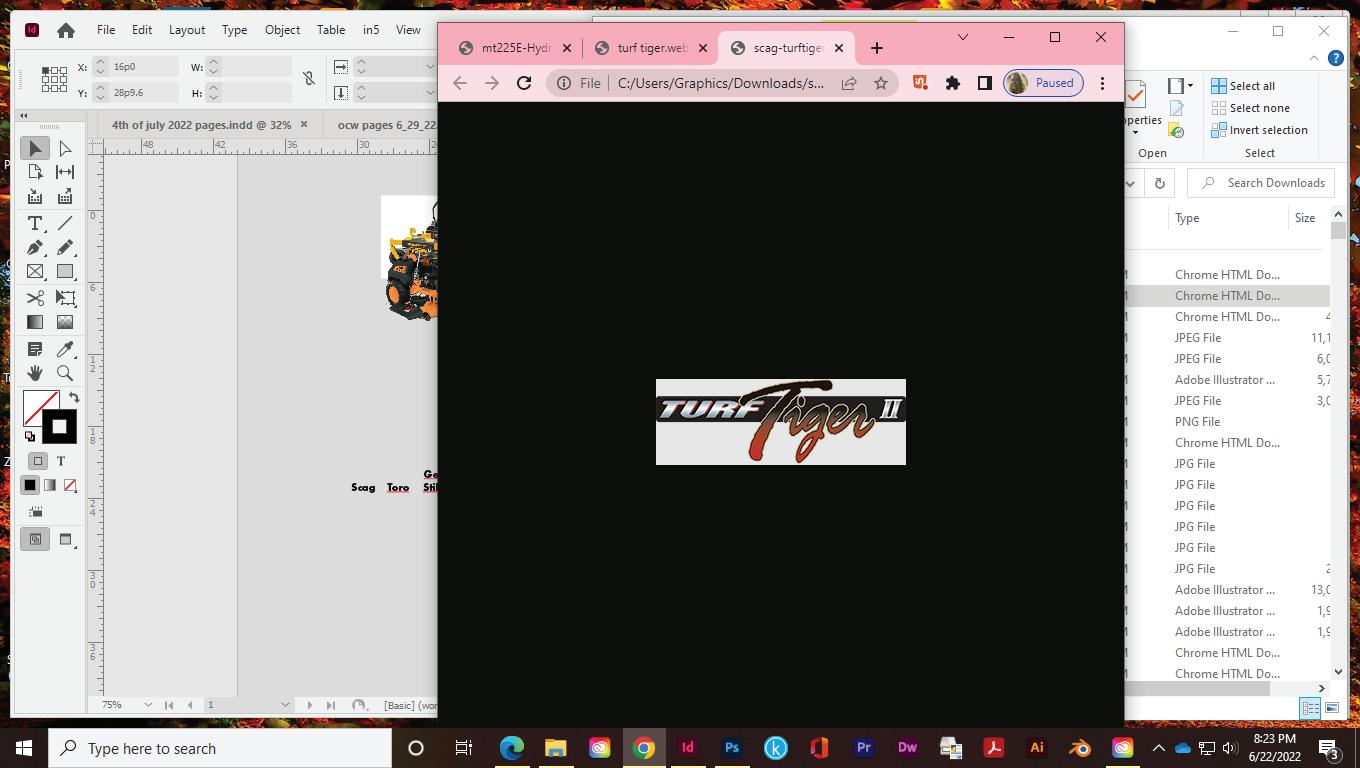Screen dimensions: 1360x768
Task: Switch to the turf tiger.webp Chrome tab
Action: (651, 48)
